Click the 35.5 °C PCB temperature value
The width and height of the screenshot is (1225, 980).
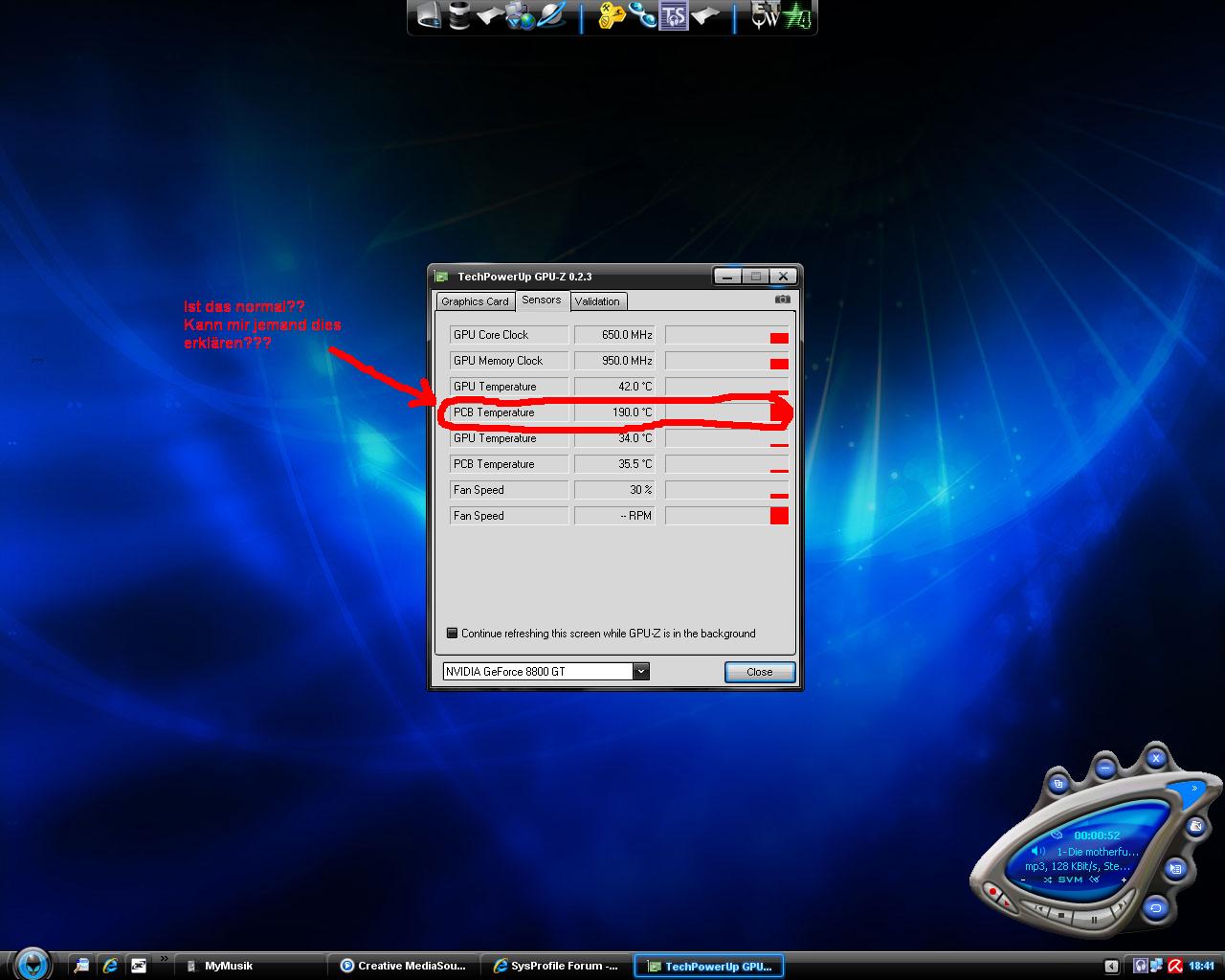point(635,464)
